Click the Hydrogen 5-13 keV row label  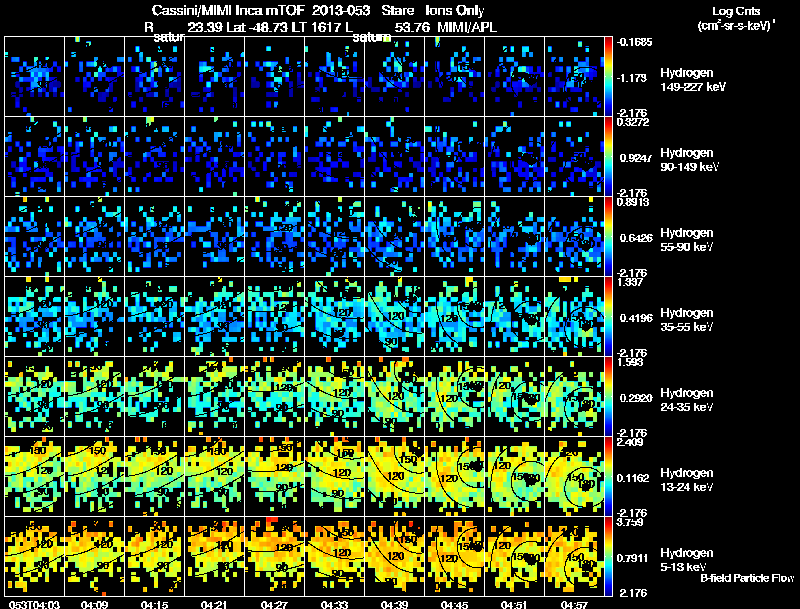[687, 560]
